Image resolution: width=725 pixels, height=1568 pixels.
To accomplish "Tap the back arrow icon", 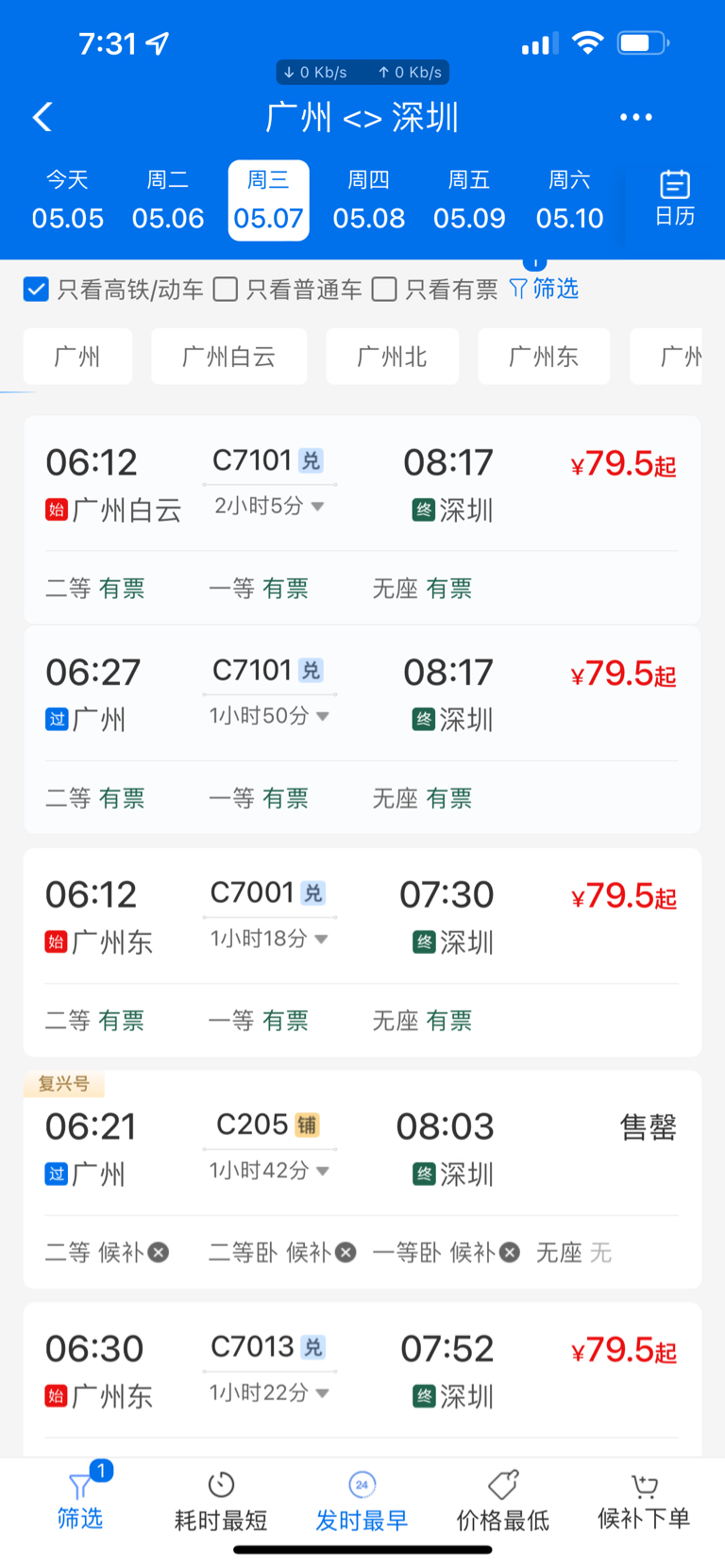I will [42, 117].
